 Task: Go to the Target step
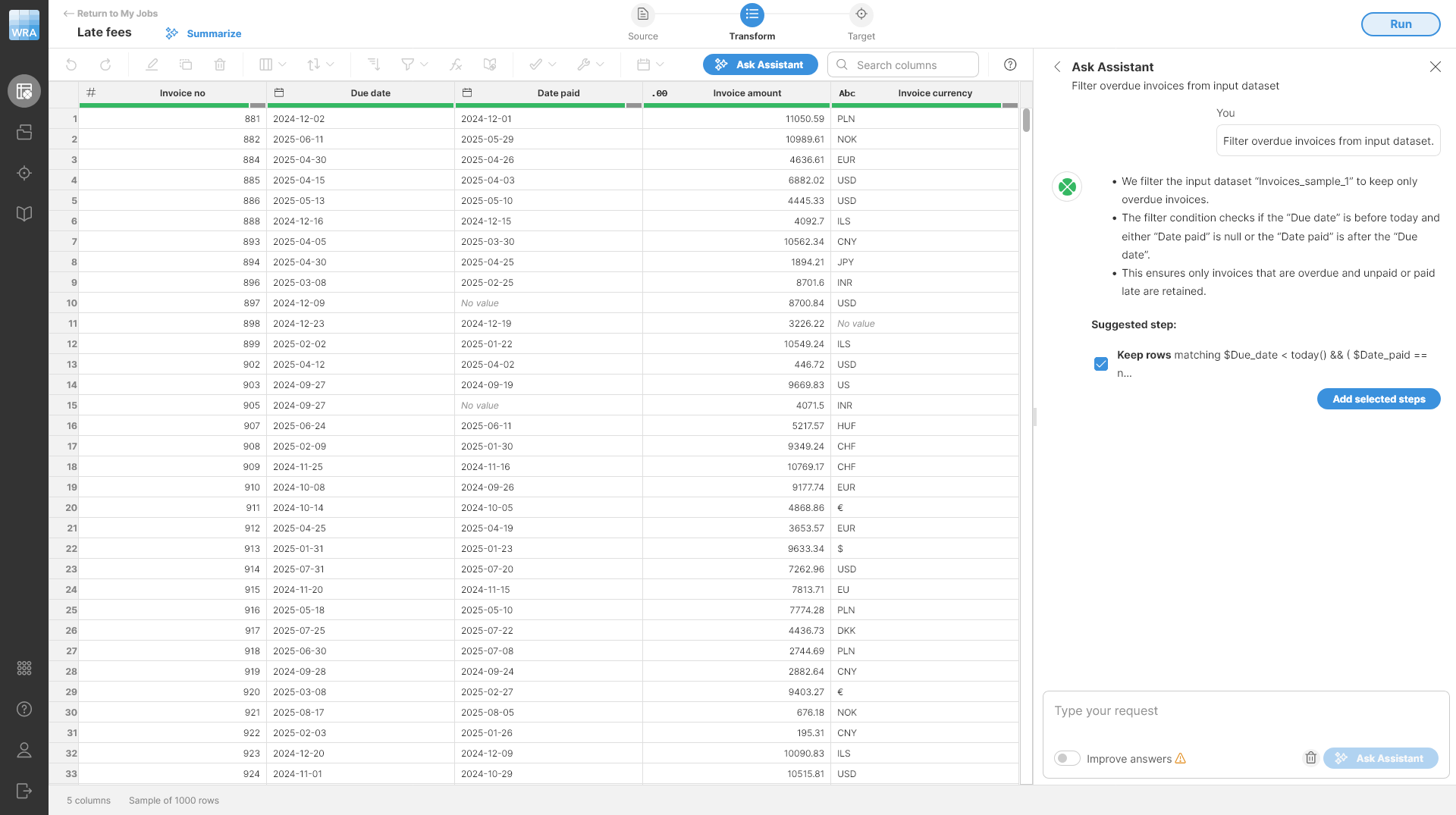(861, 15)
